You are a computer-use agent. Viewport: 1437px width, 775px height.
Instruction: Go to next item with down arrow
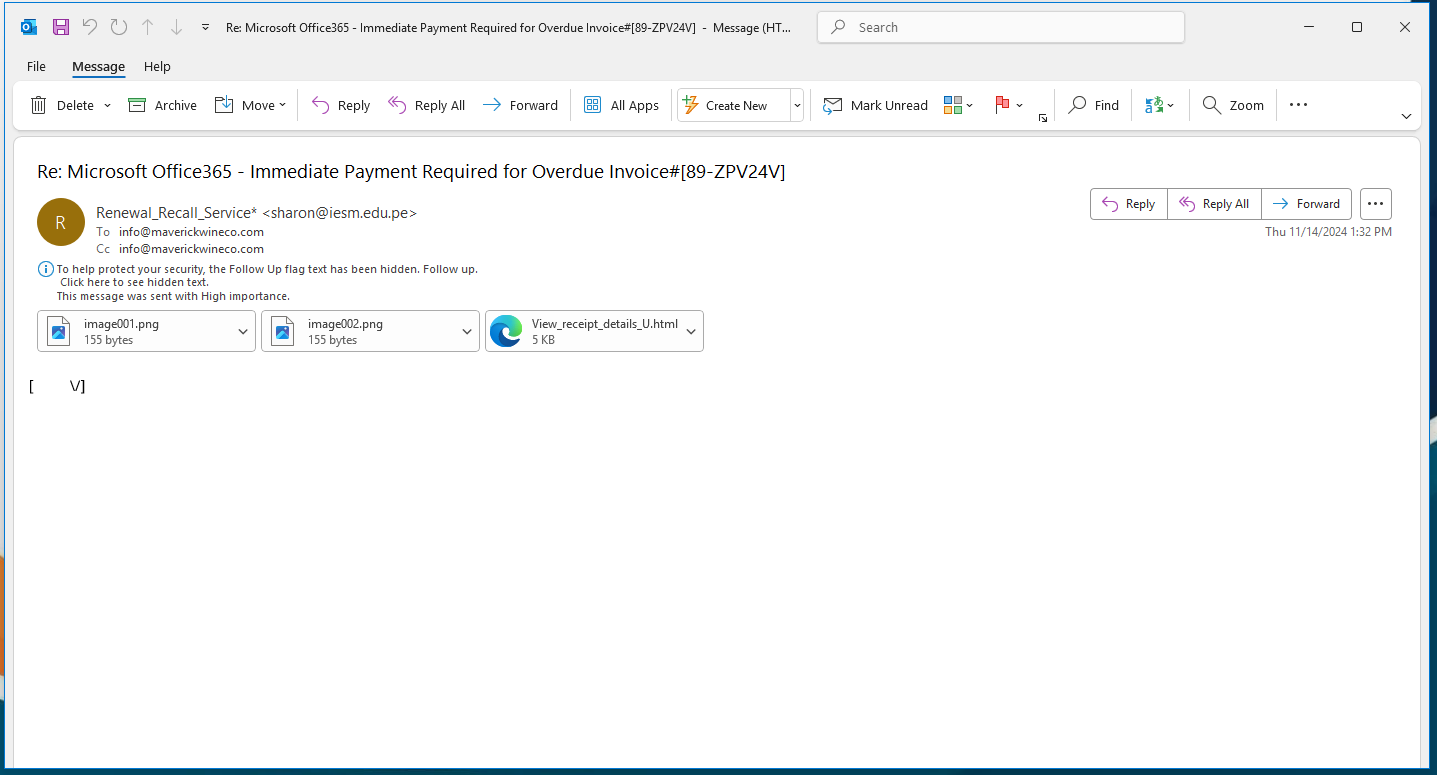pyautogui.click(x=177, y=27)
